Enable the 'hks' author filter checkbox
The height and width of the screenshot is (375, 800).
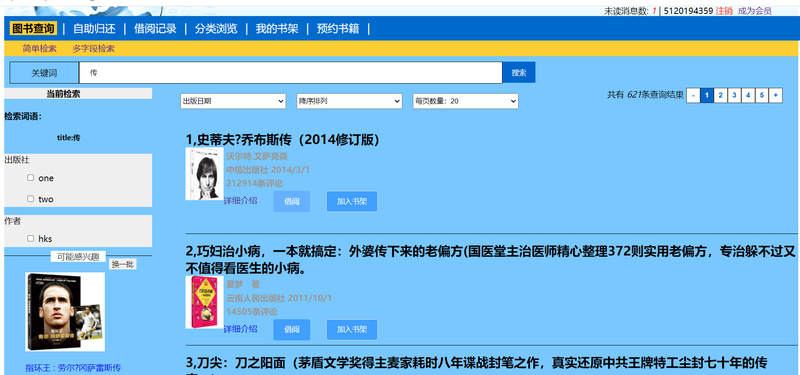coord(31,238)
